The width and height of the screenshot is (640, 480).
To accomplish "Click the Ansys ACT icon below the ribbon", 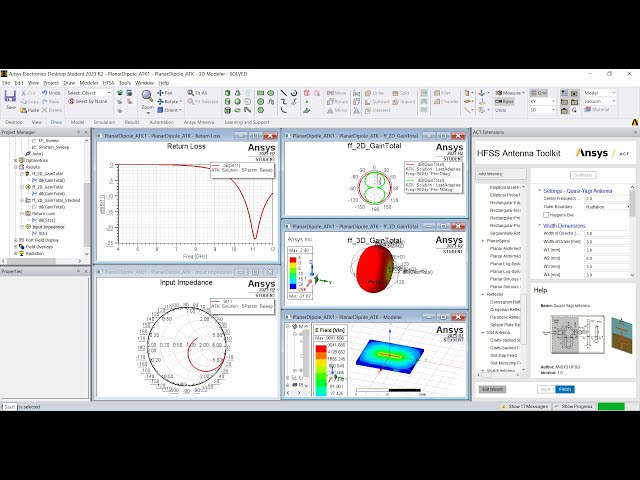I will pyautogui.click(x=635, y=122).
